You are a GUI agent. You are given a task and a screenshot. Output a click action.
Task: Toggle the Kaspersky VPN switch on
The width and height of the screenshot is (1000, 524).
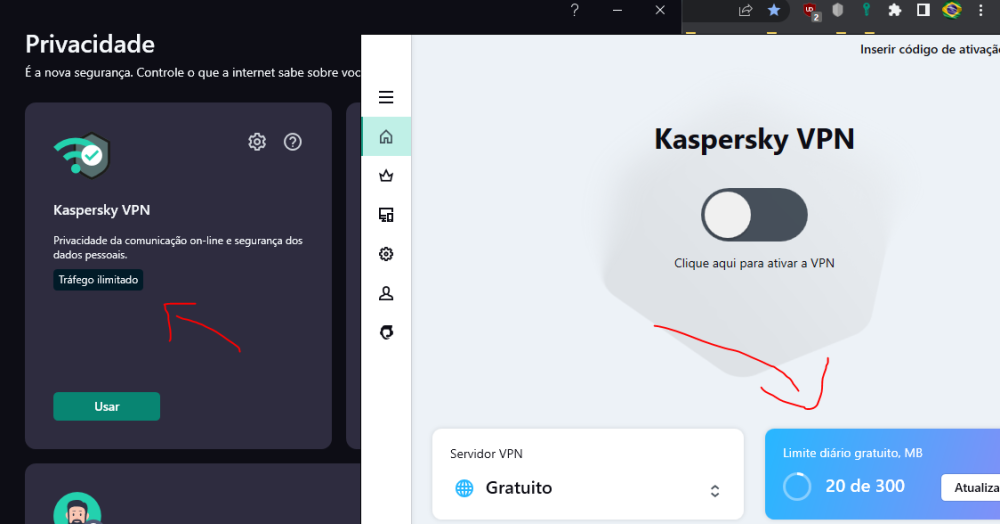(x=754, y=215)
